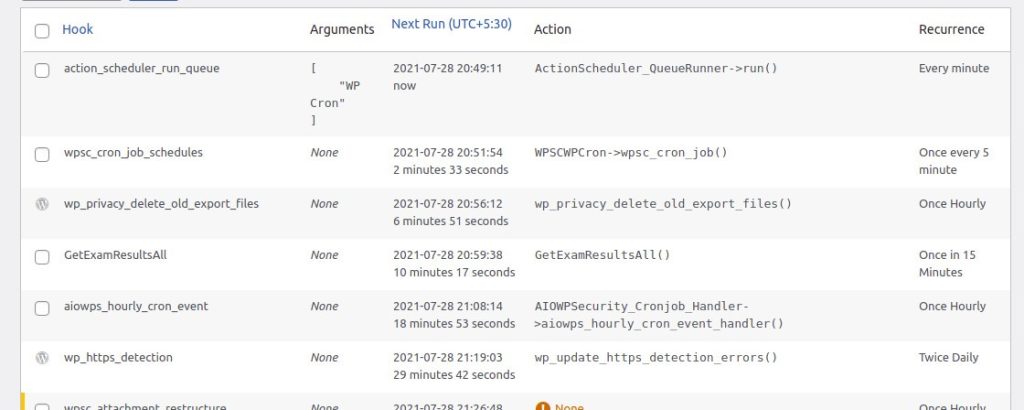Sort the table by the Hook column

(77, 30)
